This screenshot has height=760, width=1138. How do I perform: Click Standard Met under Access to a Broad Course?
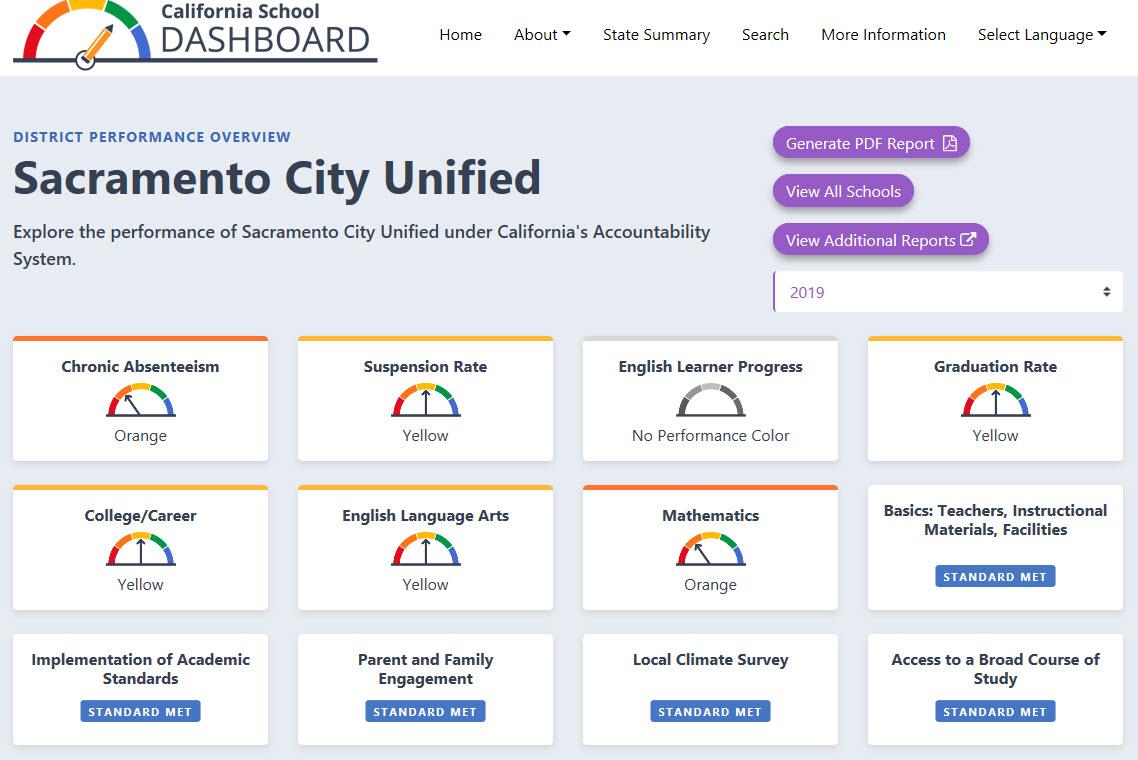[995, 711]
